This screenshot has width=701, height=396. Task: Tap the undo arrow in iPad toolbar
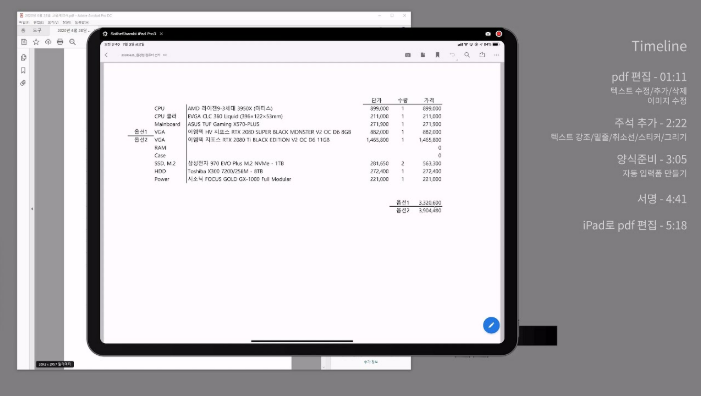click(x=452, y=55)
